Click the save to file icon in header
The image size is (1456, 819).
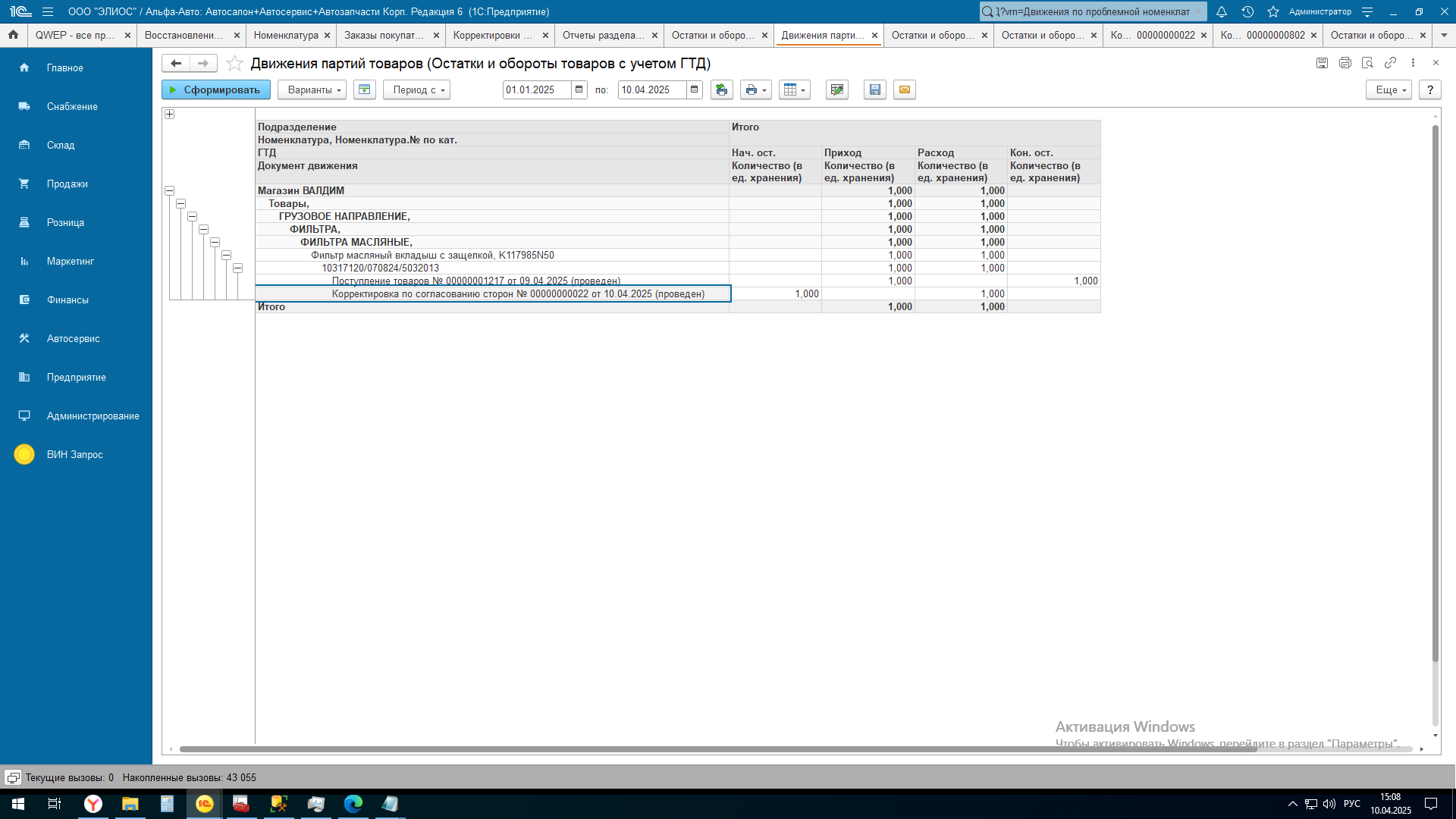(x=1322, y=63)
